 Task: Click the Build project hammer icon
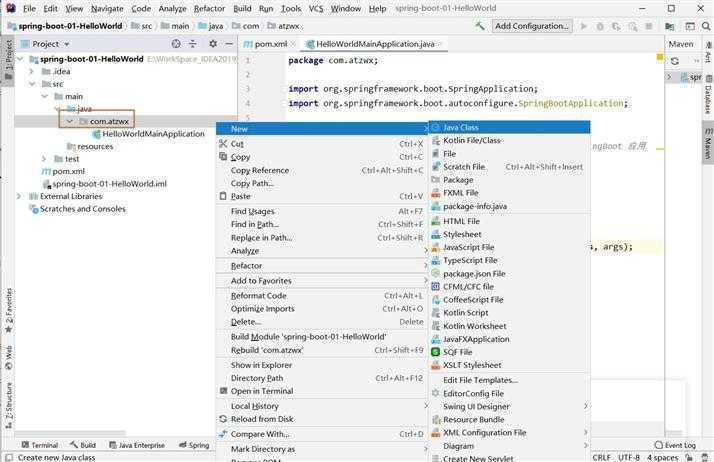click(x=479, y=26)
